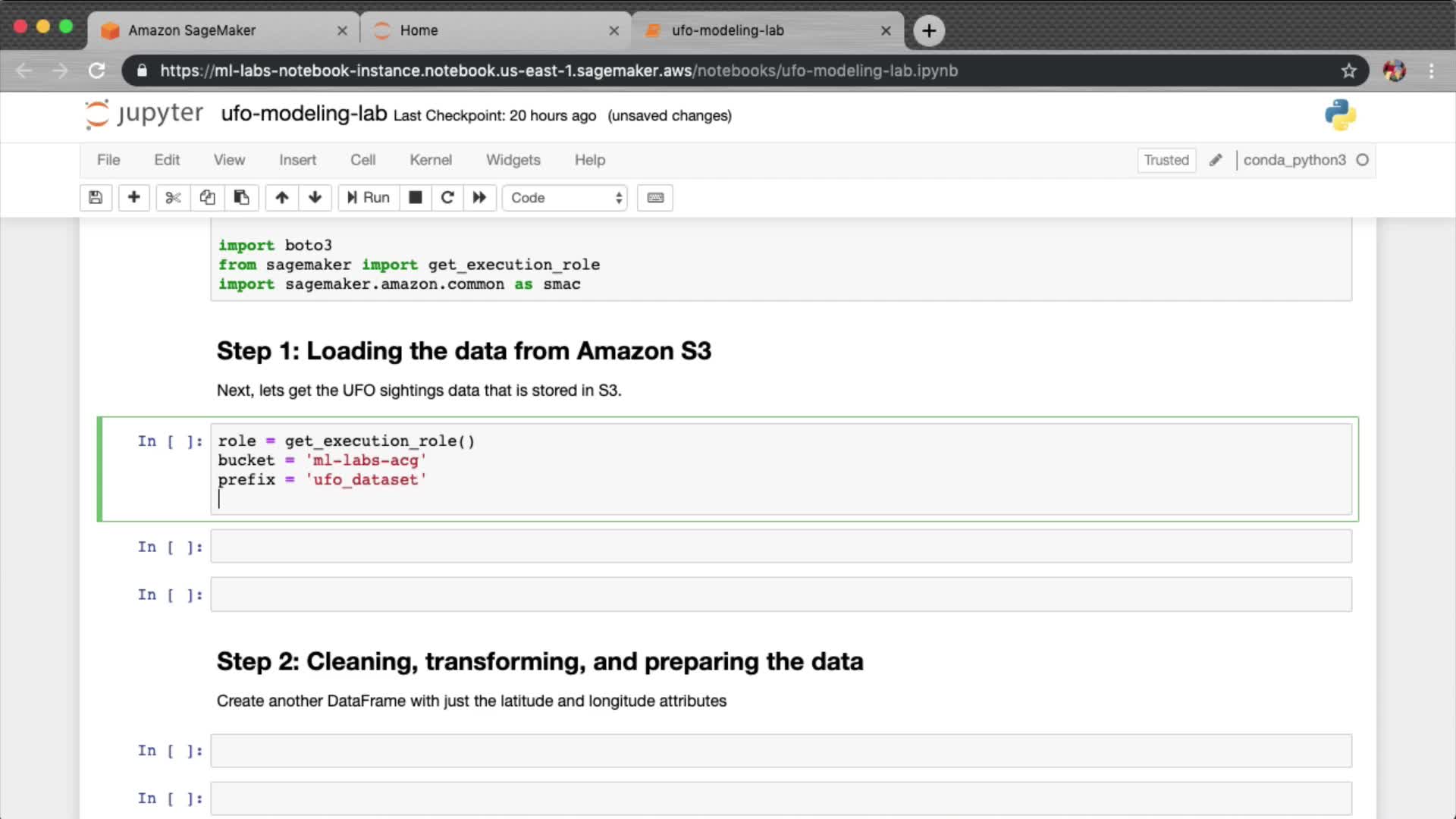Toggle the Trusted notebook button
The height and width of the screenshot is (819, 1456).
point(1166,160)
